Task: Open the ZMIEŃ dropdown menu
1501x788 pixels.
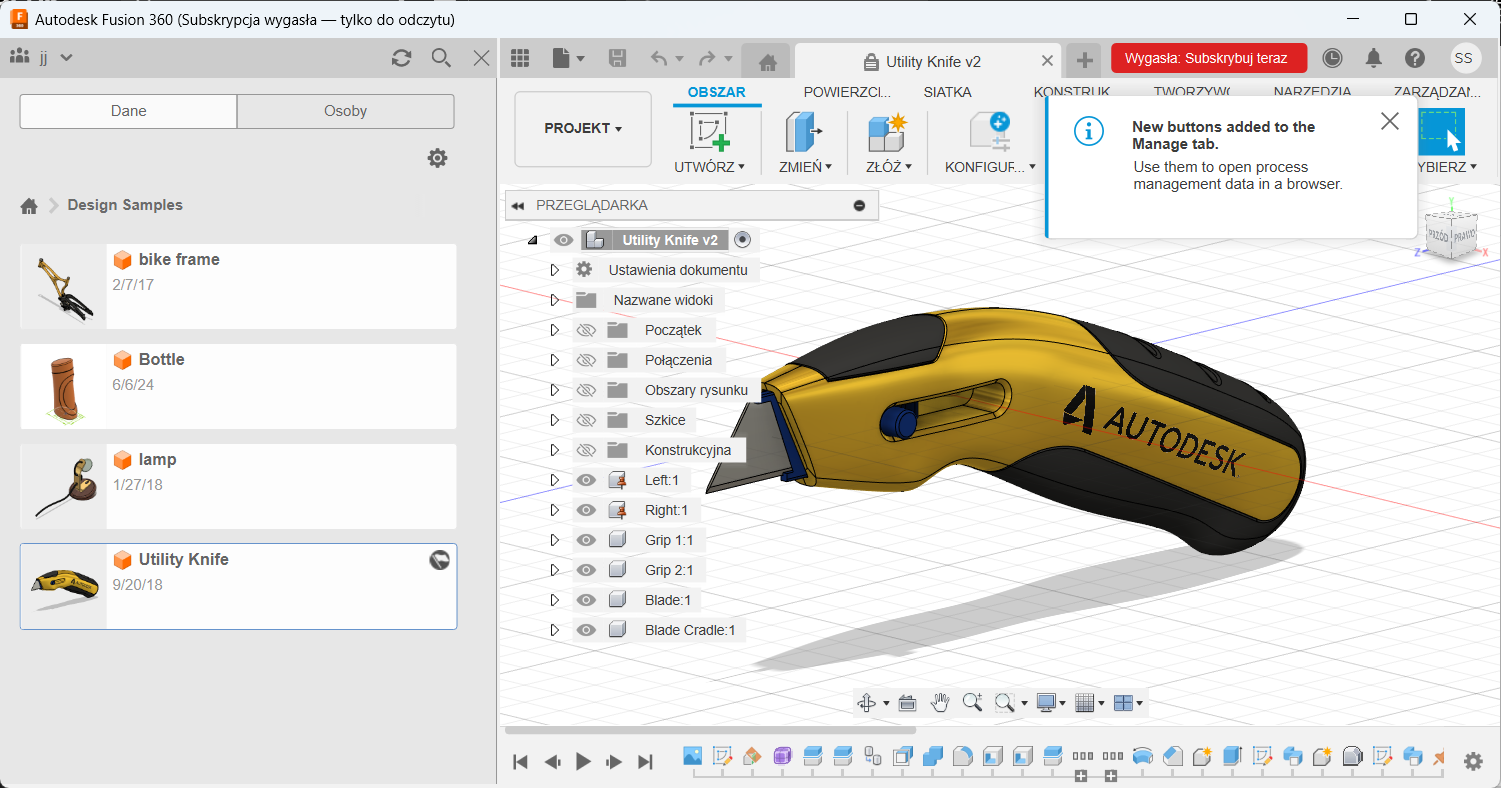Action: [x=805, y=167]
